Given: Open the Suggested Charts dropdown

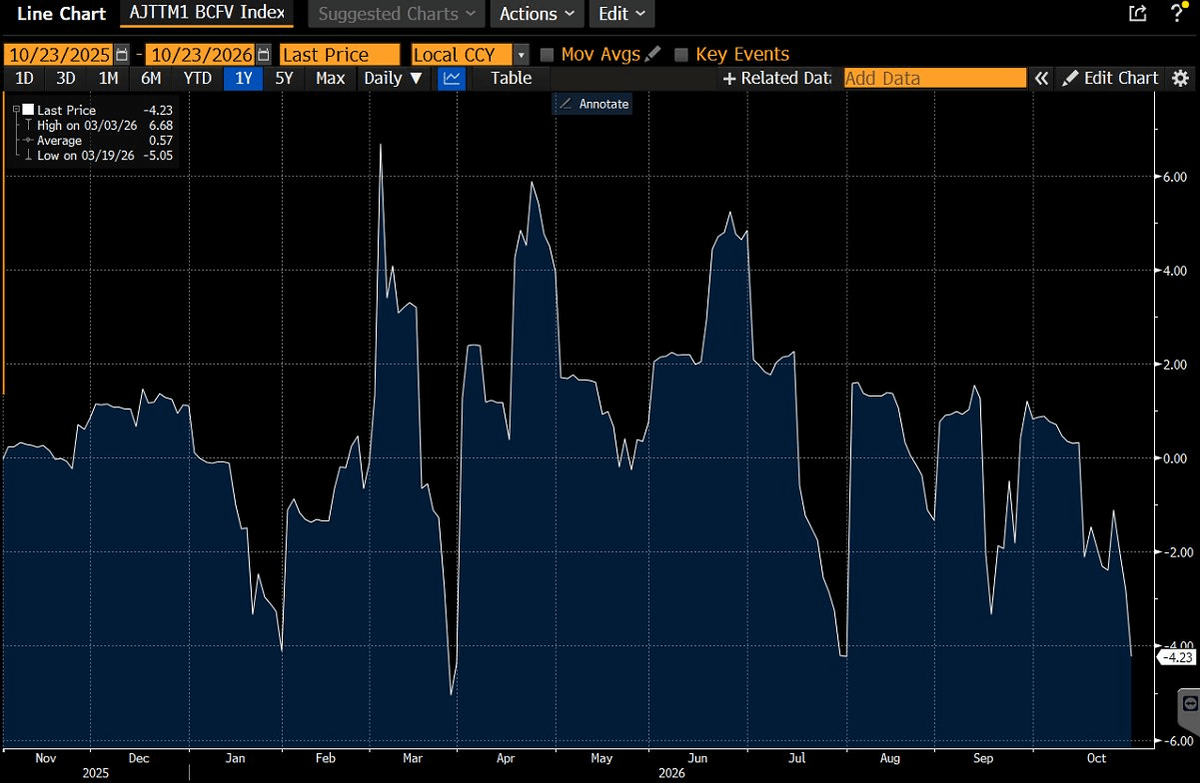Looking at the screenshot, I should pos(396,14).
